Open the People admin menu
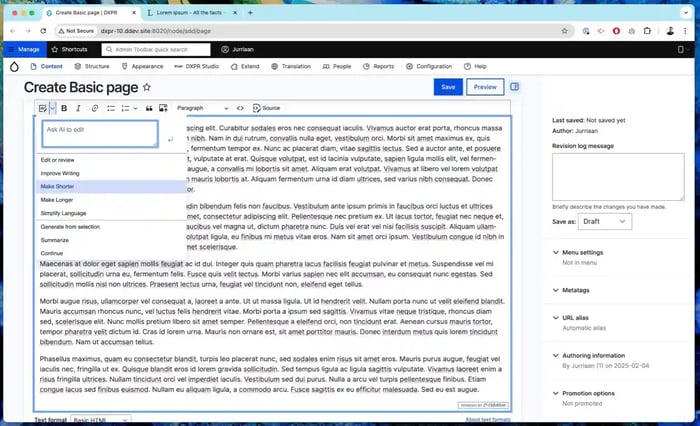The image size is (700, 426). (337, 67)
